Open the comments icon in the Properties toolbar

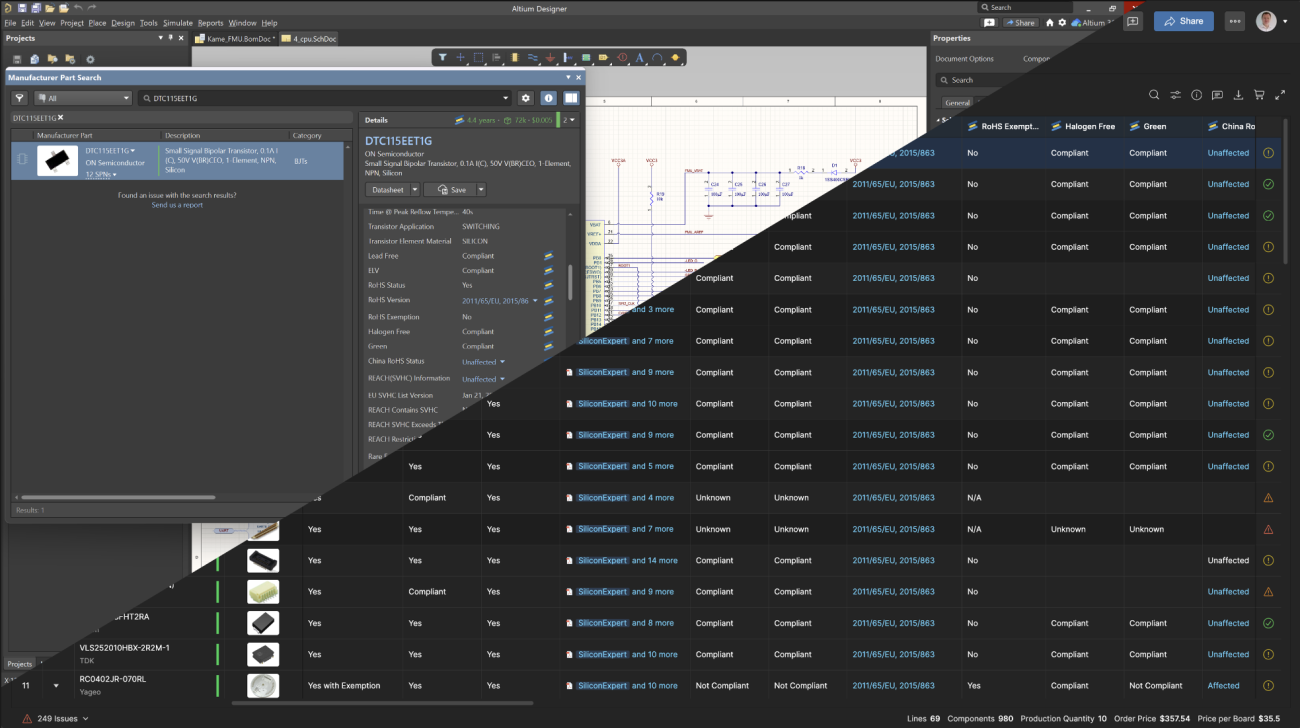(1217, 94)
